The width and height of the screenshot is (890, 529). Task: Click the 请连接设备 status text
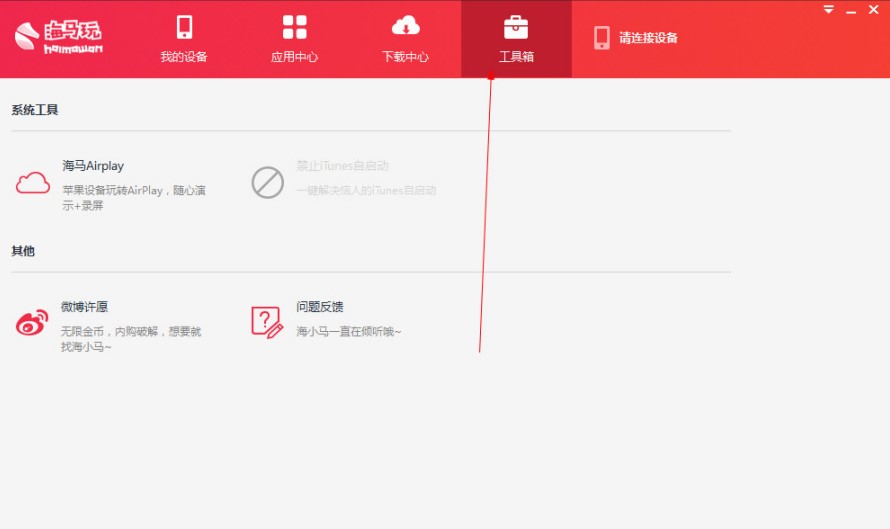click(648, 38)
